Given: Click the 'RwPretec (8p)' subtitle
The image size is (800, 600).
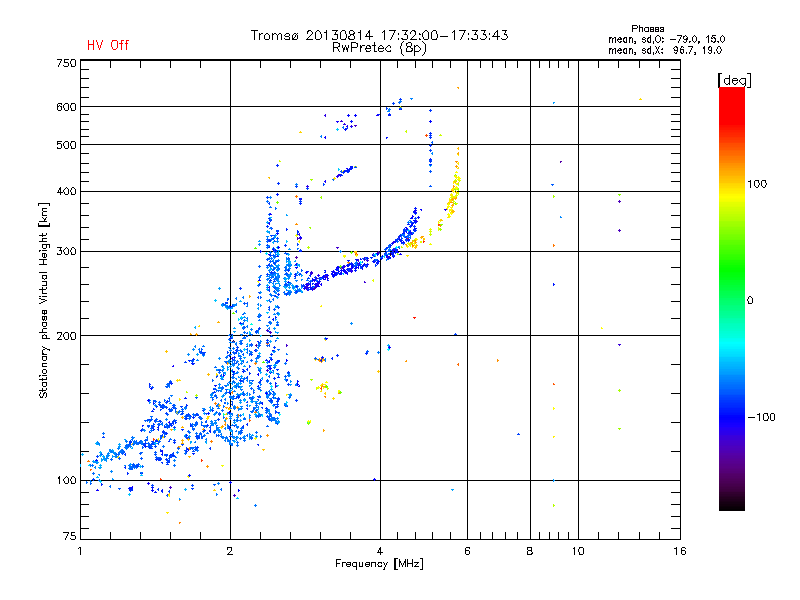Looking at the screenshot, I should [x=379, y=48].
